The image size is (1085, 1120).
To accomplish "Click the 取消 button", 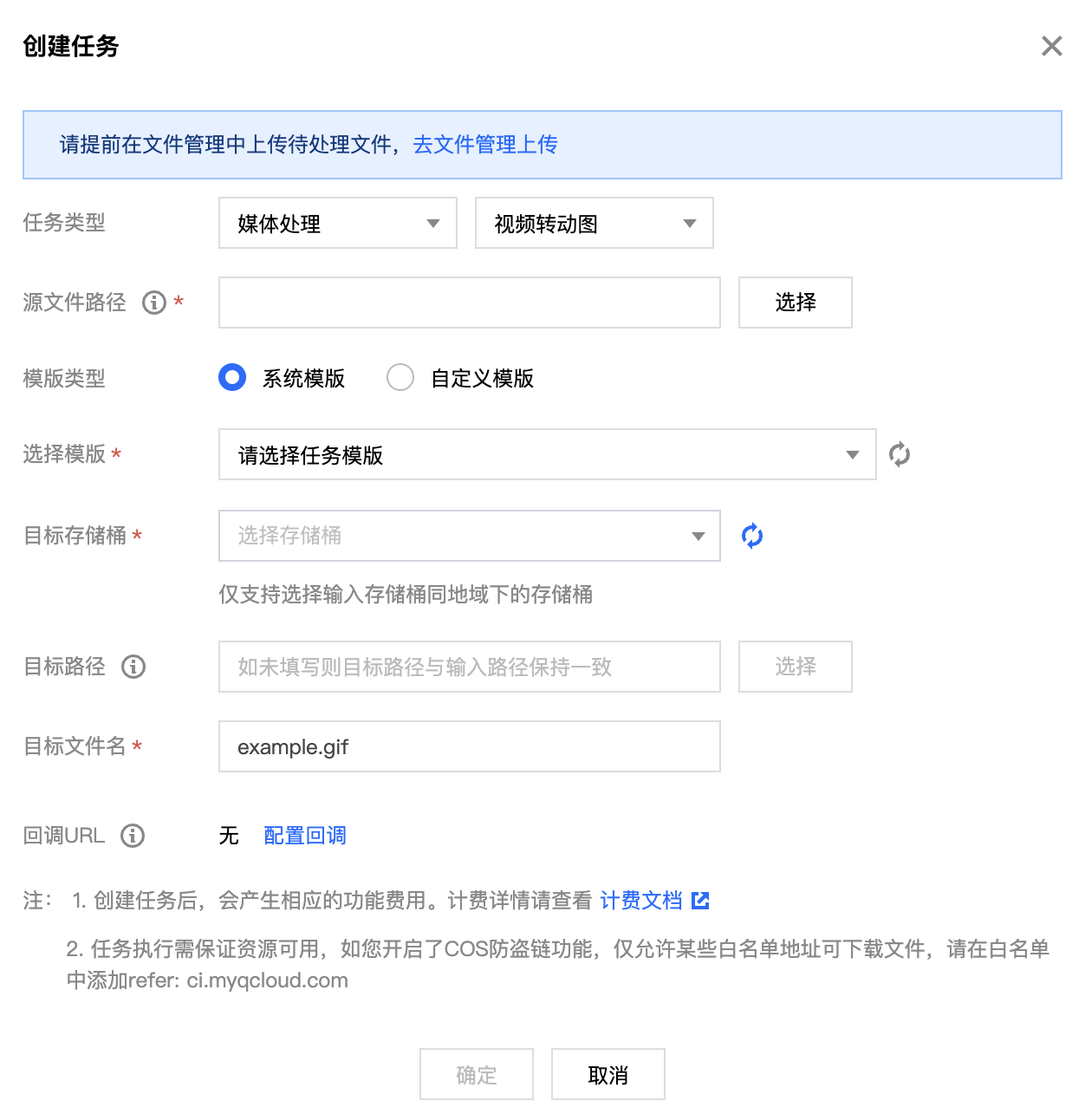I will click(x=608, y=1074).
